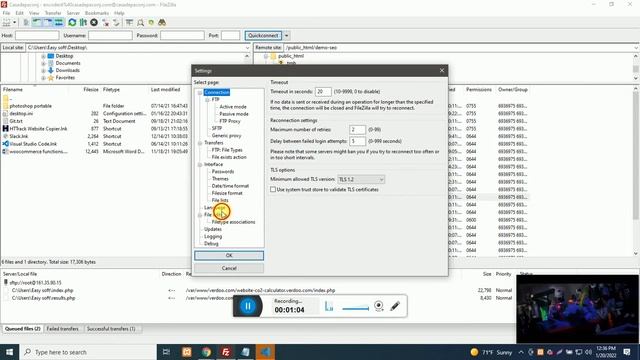The width and height of the screenshot is (640, 360).
Task: Toggle the transfer queue display icon
Action: [x=59, y=22]
